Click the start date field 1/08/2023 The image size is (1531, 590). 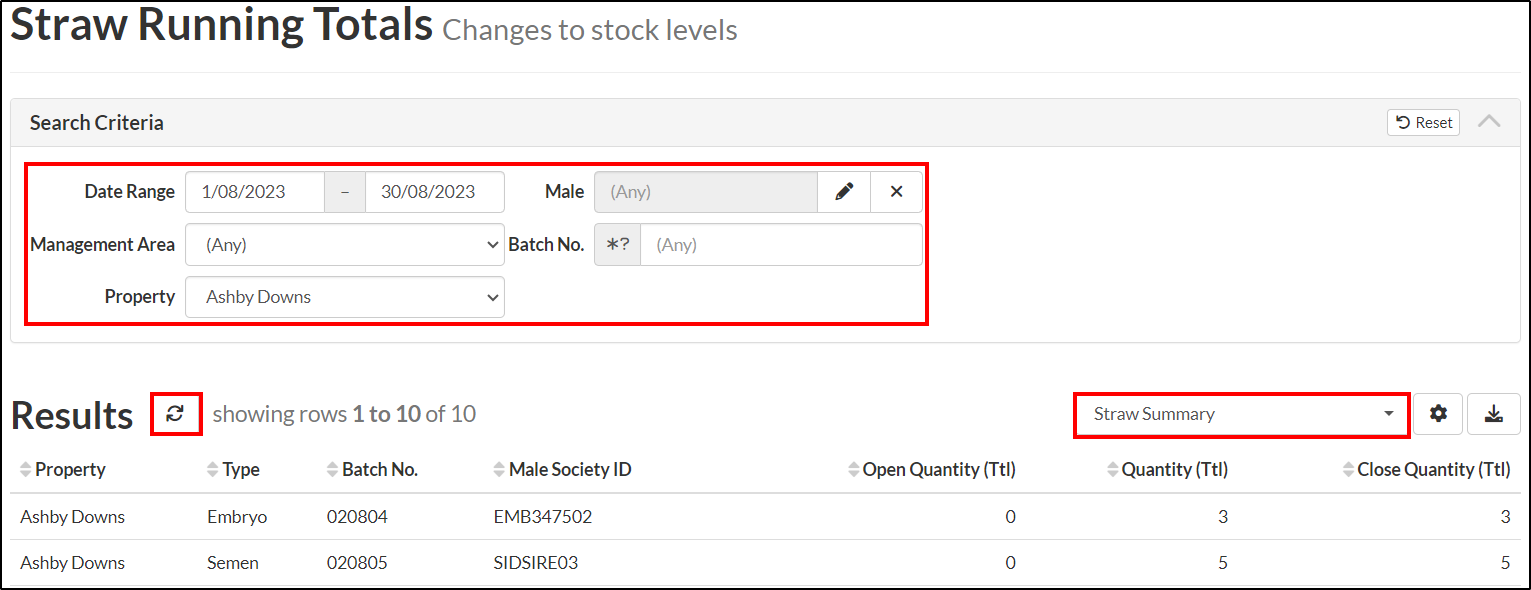[x=255, y=192]
